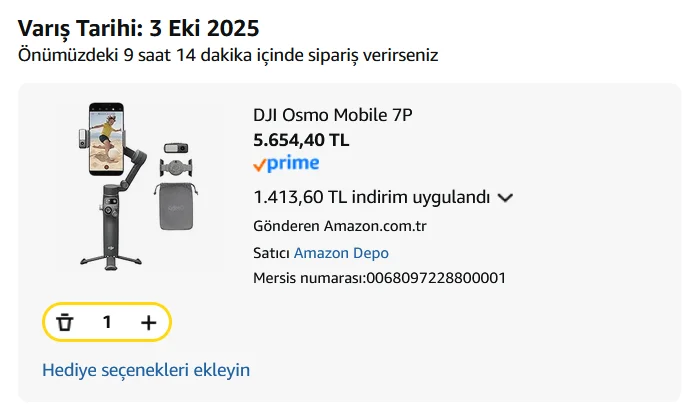Select the DJI Osmo Mobile 7P title

(x=333, y=116)
